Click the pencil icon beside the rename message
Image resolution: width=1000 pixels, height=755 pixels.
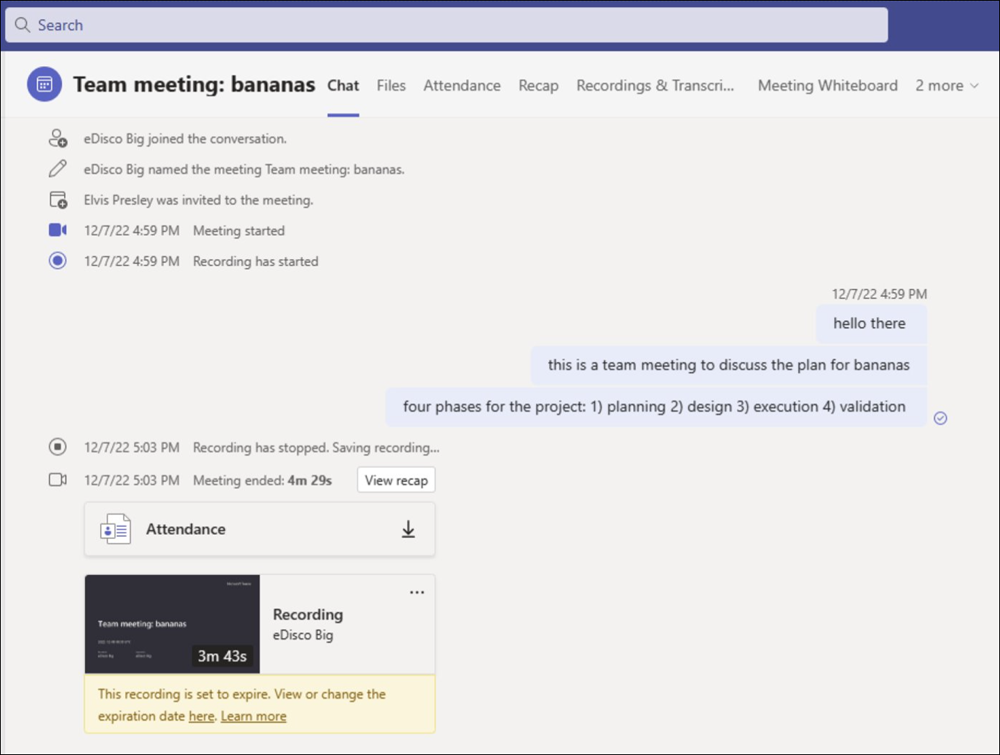point(57,170)
